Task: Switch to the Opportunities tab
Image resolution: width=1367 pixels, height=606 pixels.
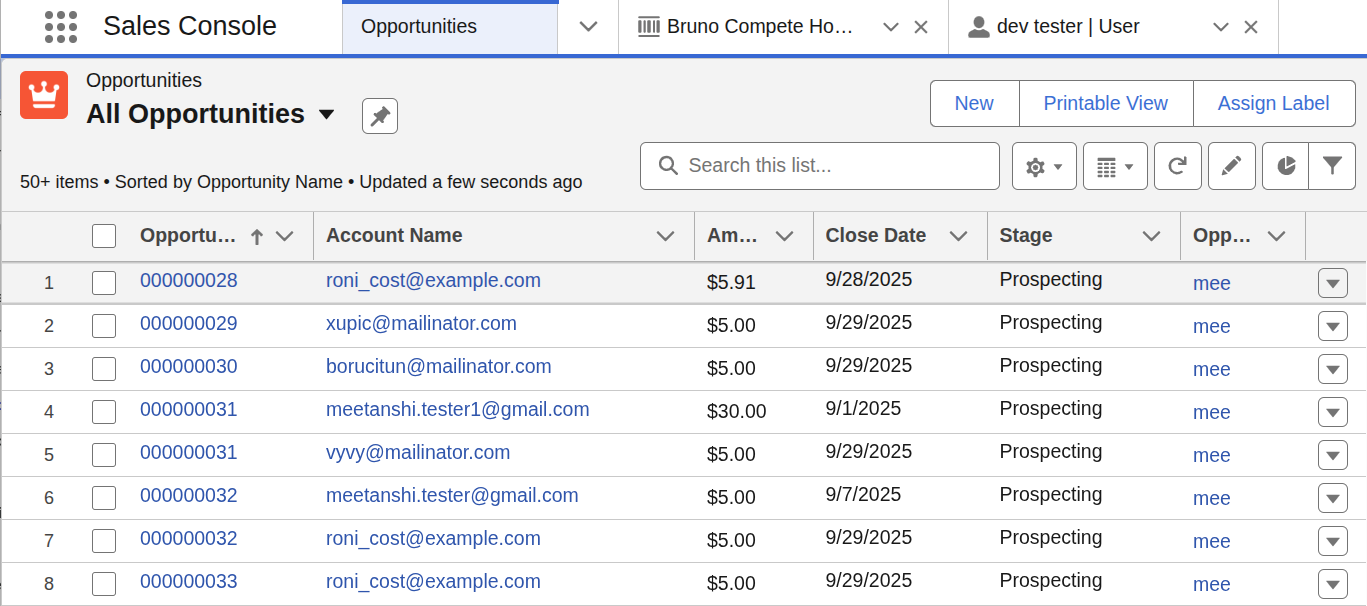Action: click(450, 27)
